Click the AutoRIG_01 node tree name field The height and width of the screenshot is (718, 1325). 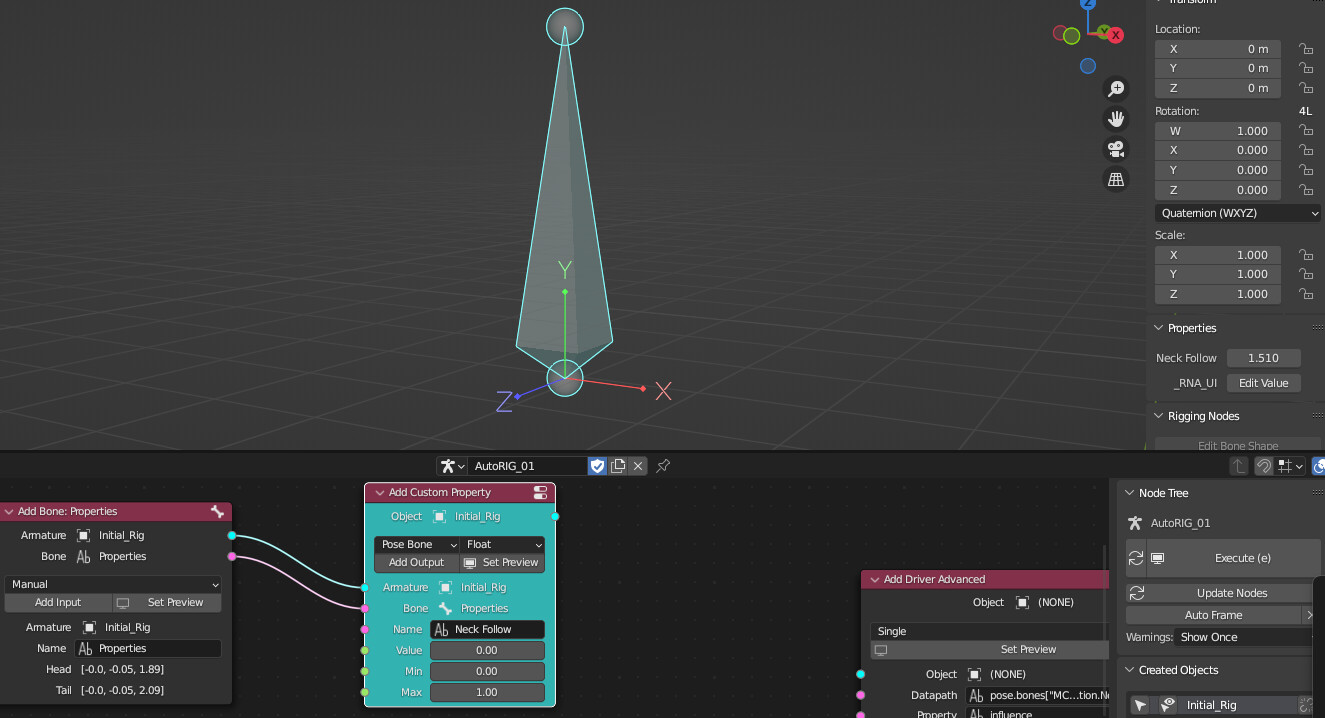click(527, 466)
